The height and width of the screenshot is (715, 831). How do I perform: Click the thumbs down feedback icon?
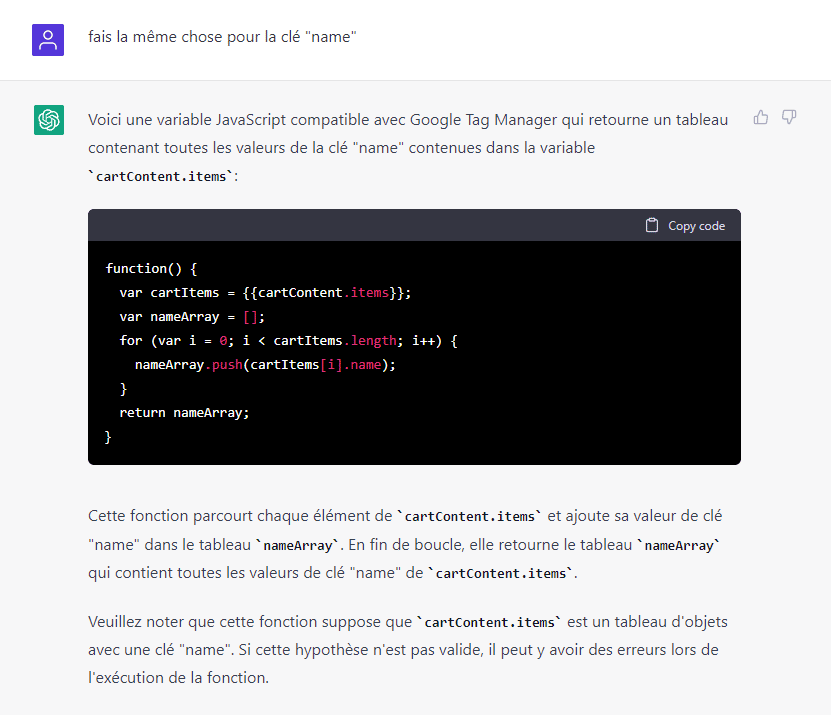789,117
